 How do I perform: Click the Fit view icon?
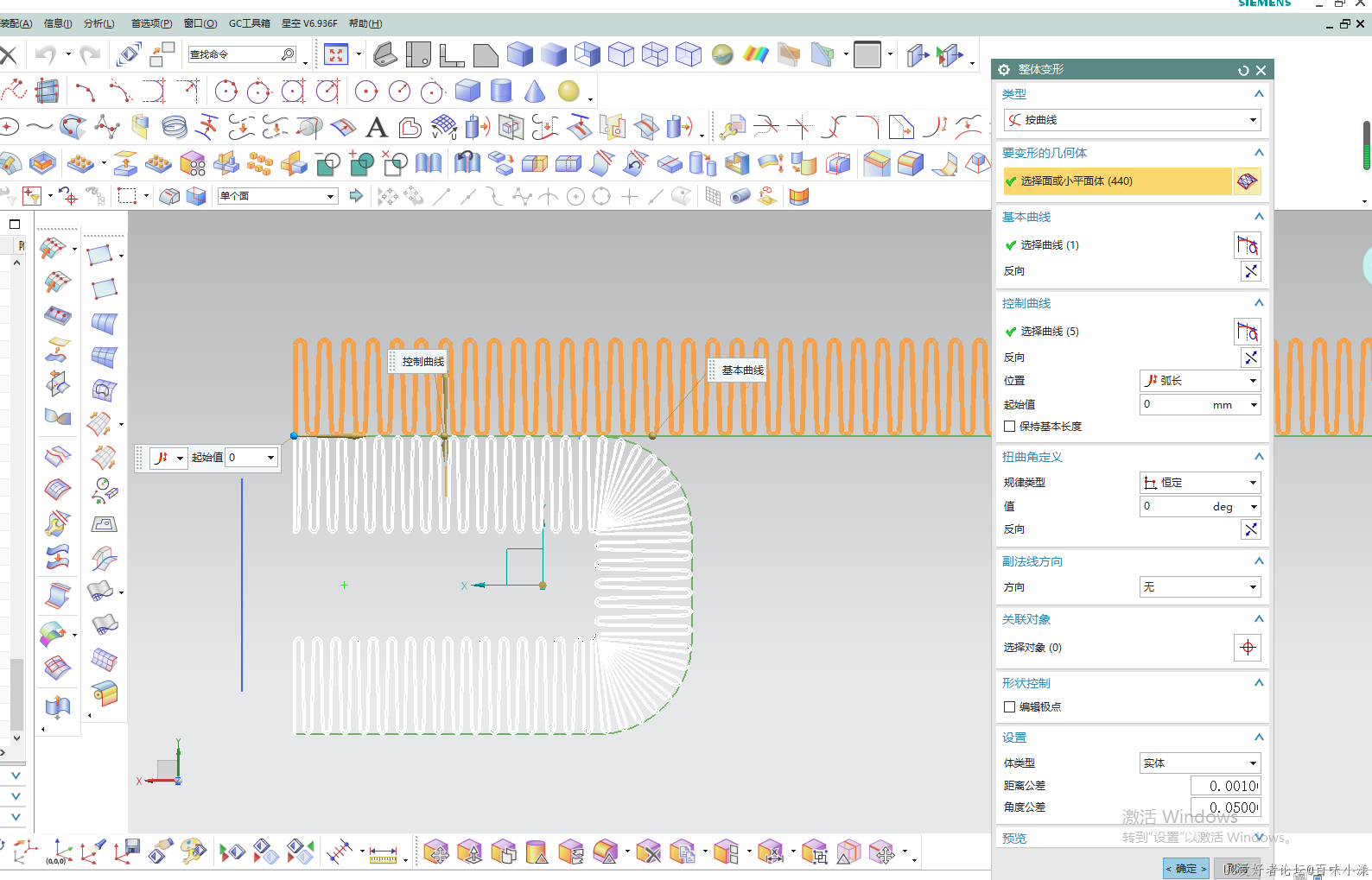(x=335, y=55)
